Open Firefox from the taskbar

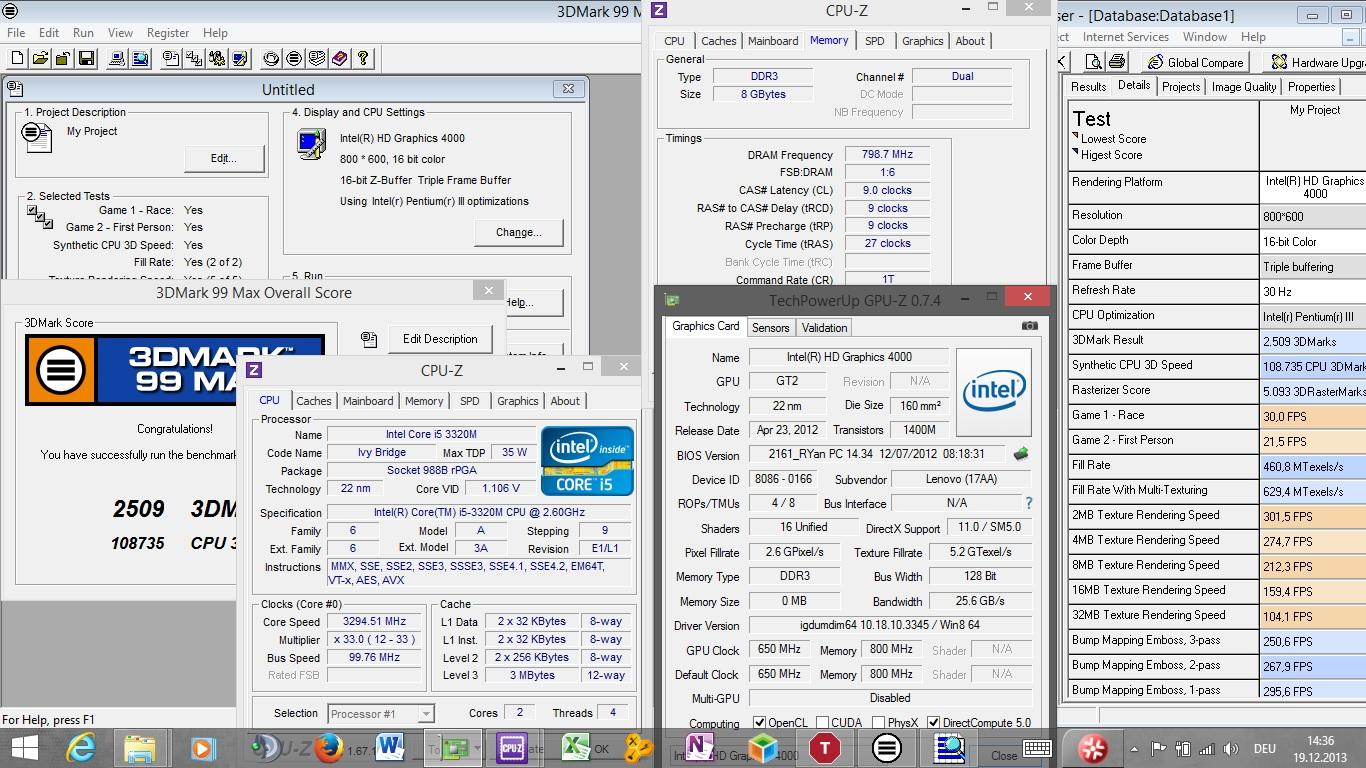coord(327,747)
